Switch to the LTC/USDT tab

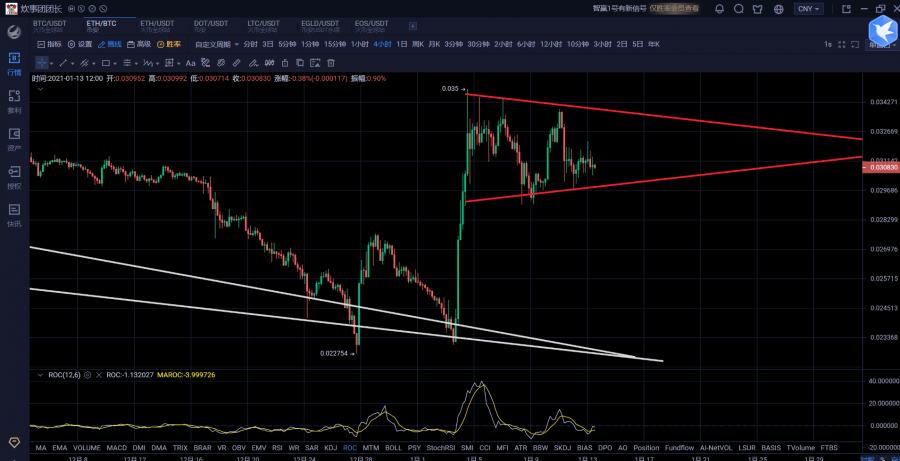click(264, 26)
